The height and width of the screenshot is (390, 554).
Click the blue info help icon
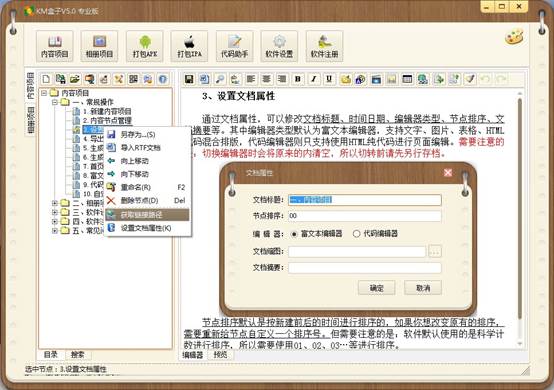(163, 79)
